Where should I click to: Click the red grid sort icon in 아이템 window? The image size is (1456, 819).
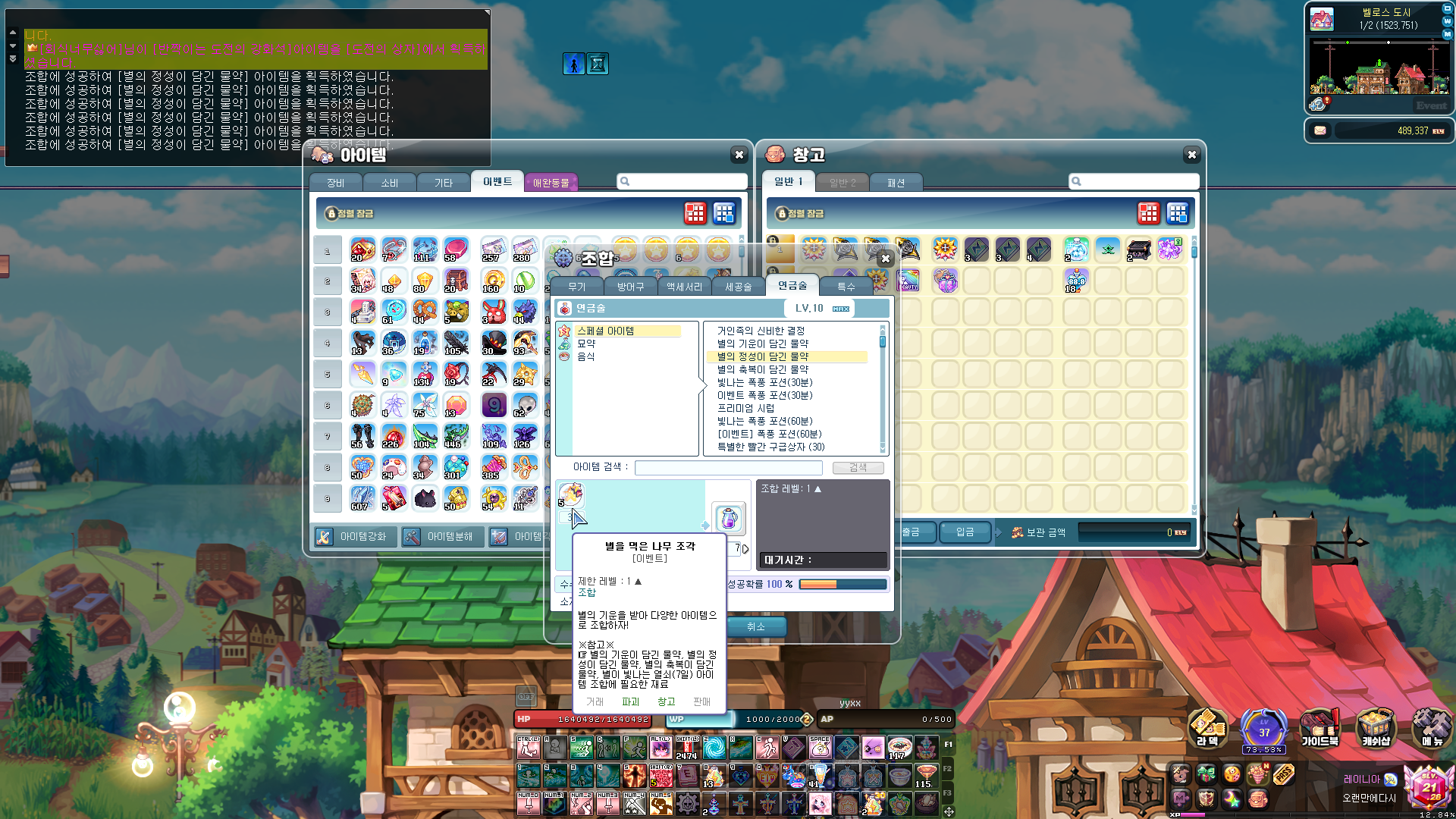pyautogui.click(x=695, y=213)
